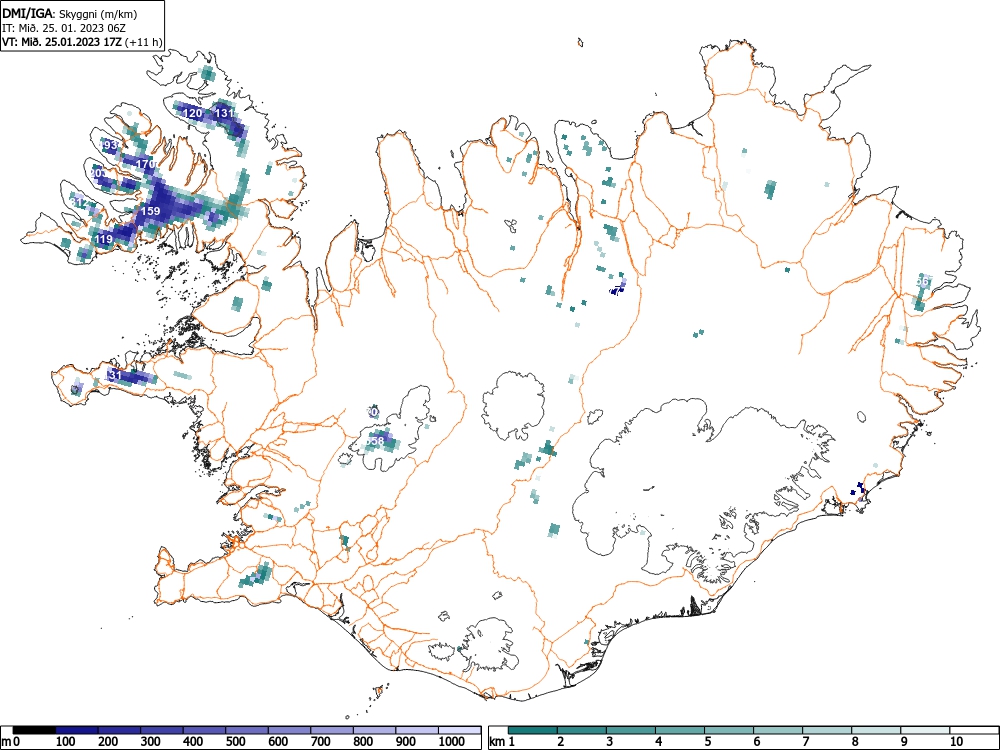1000x750 pixels.
Task: Click the 8–9 km palest legend segment
Action: click(876, 730)
